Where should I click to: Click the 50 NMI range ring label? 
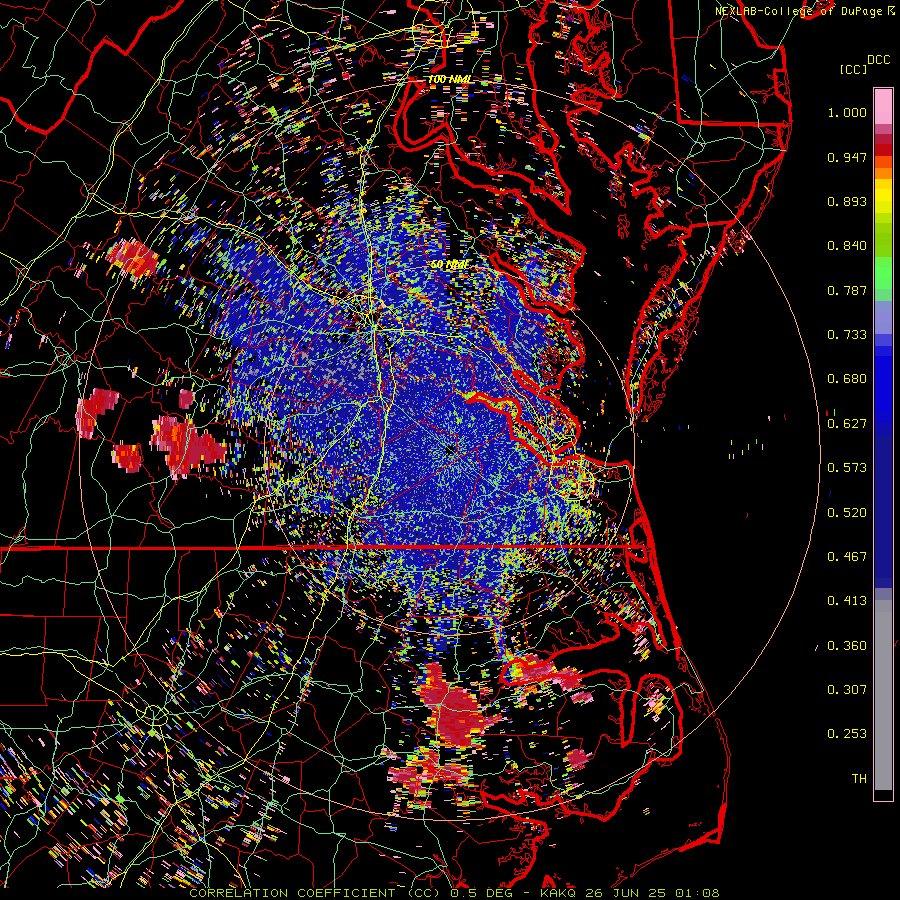coord(449,265)
